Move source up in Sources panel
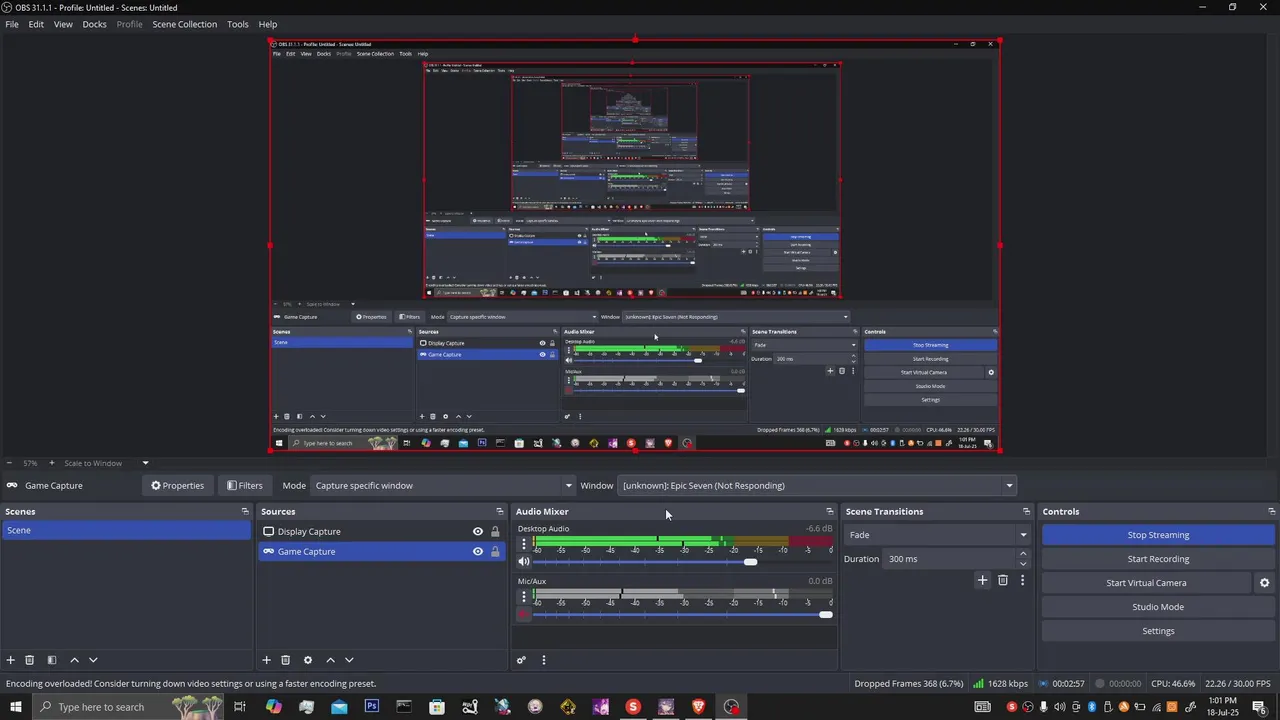 click(x=330, y=660)
